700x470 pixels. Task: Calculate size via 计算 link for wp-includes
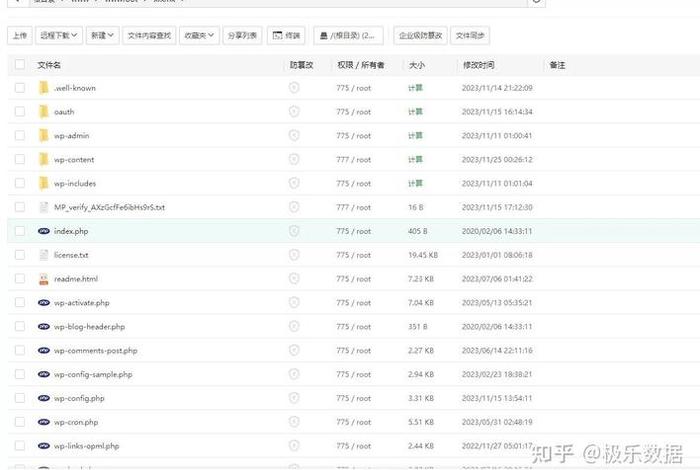[415, 184]
